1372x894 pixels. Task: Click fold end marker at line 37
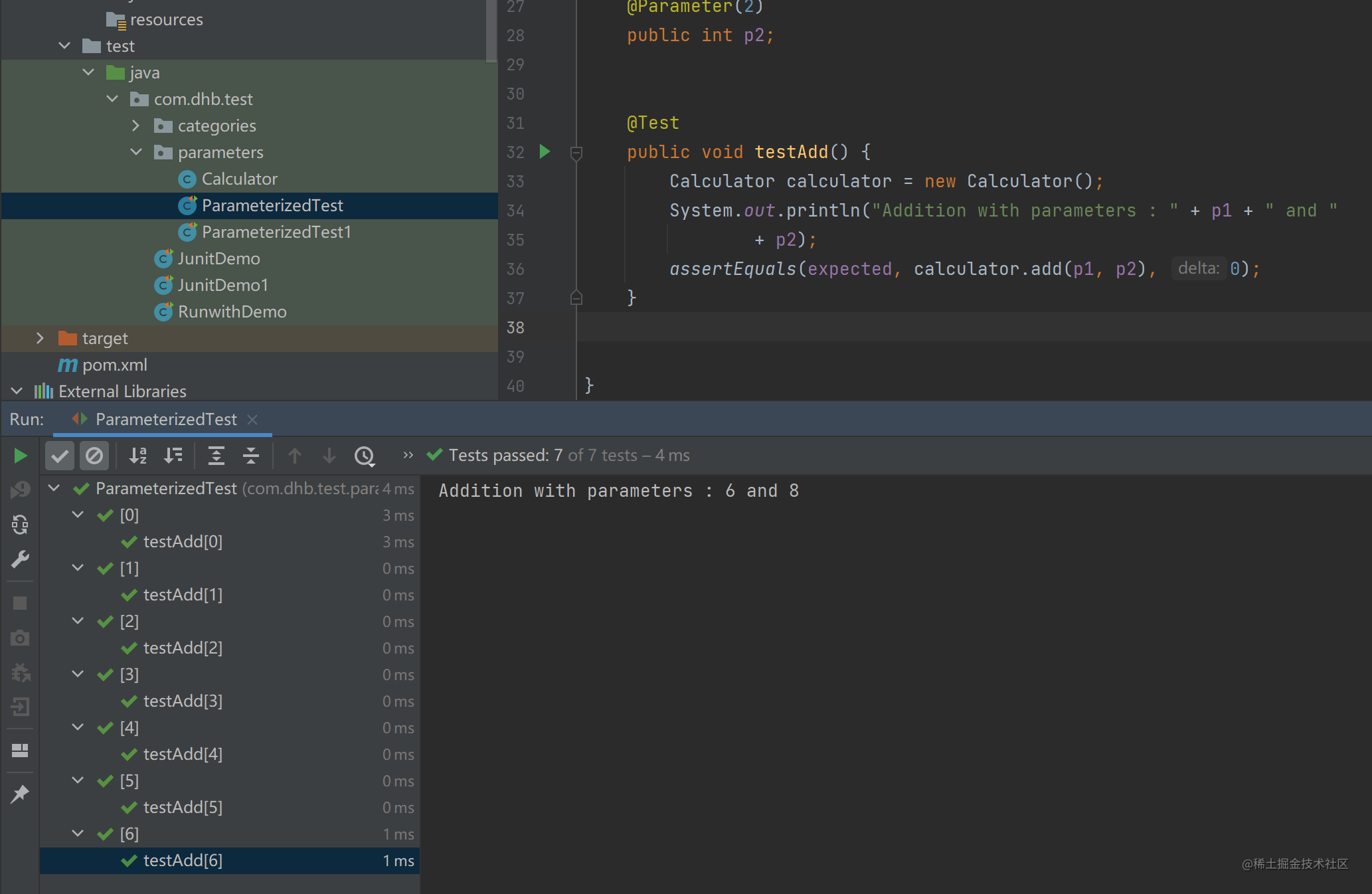[576, 298]
